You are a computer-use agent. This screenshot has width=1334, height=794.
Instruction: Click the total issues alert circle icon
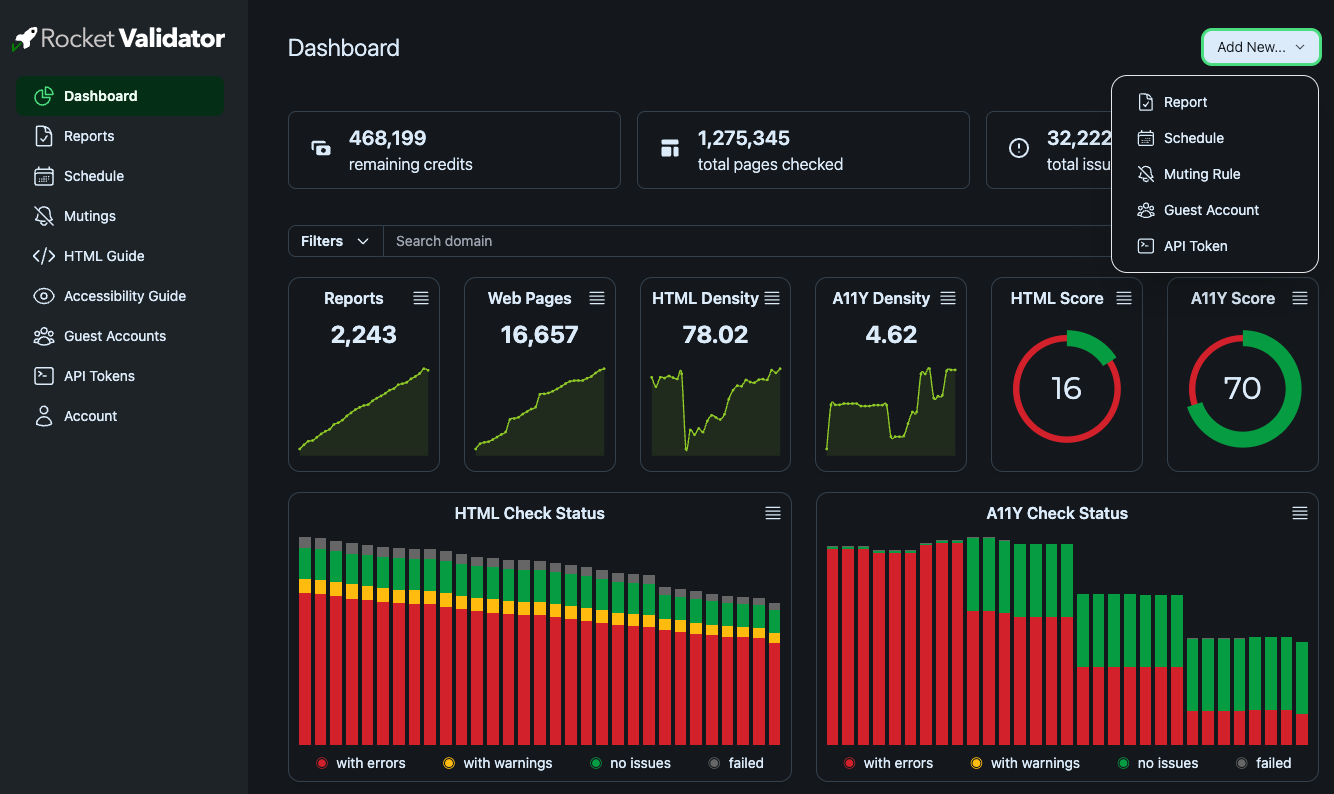click(x=1019, y=149)
